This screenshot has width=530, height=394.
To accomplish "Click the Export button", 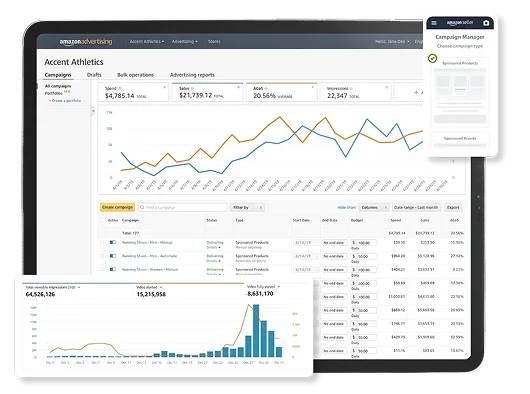I will coord(453,207).
